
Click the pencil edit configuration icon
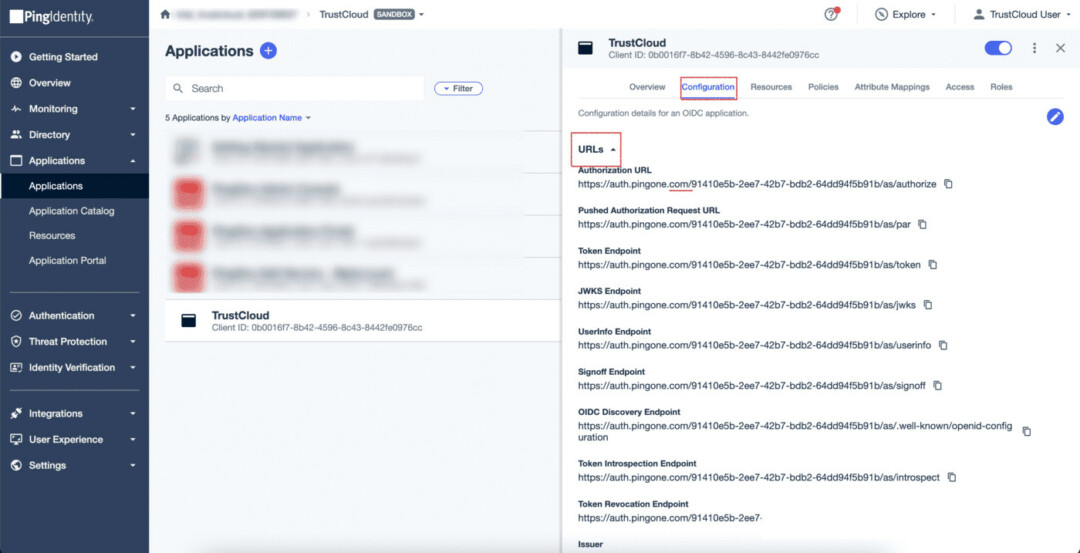tap(1055, 116)
